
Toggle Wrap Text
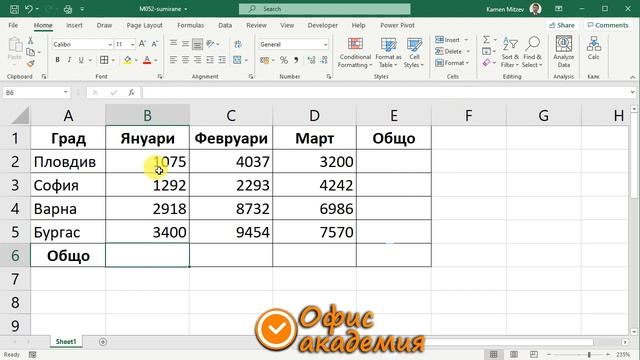(x=238, y=44)
